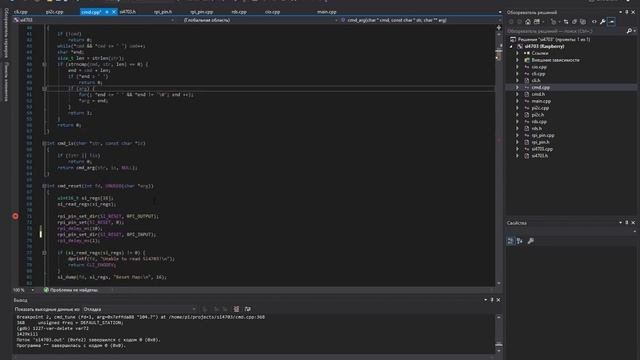
Task: Open Properties wrench in Solution Explorer toolbar
Action: click(602, 22)
